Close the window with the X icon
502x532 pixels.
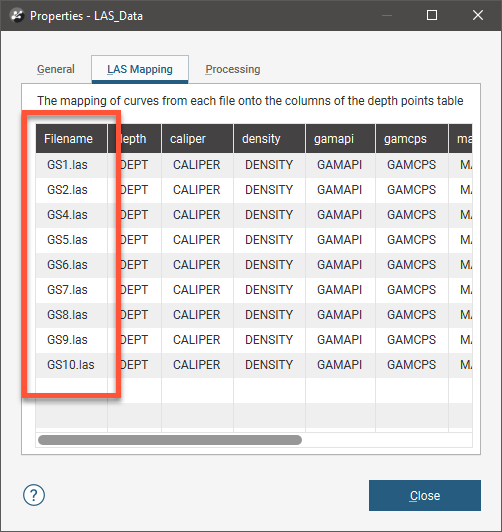[x=478, y=15]
